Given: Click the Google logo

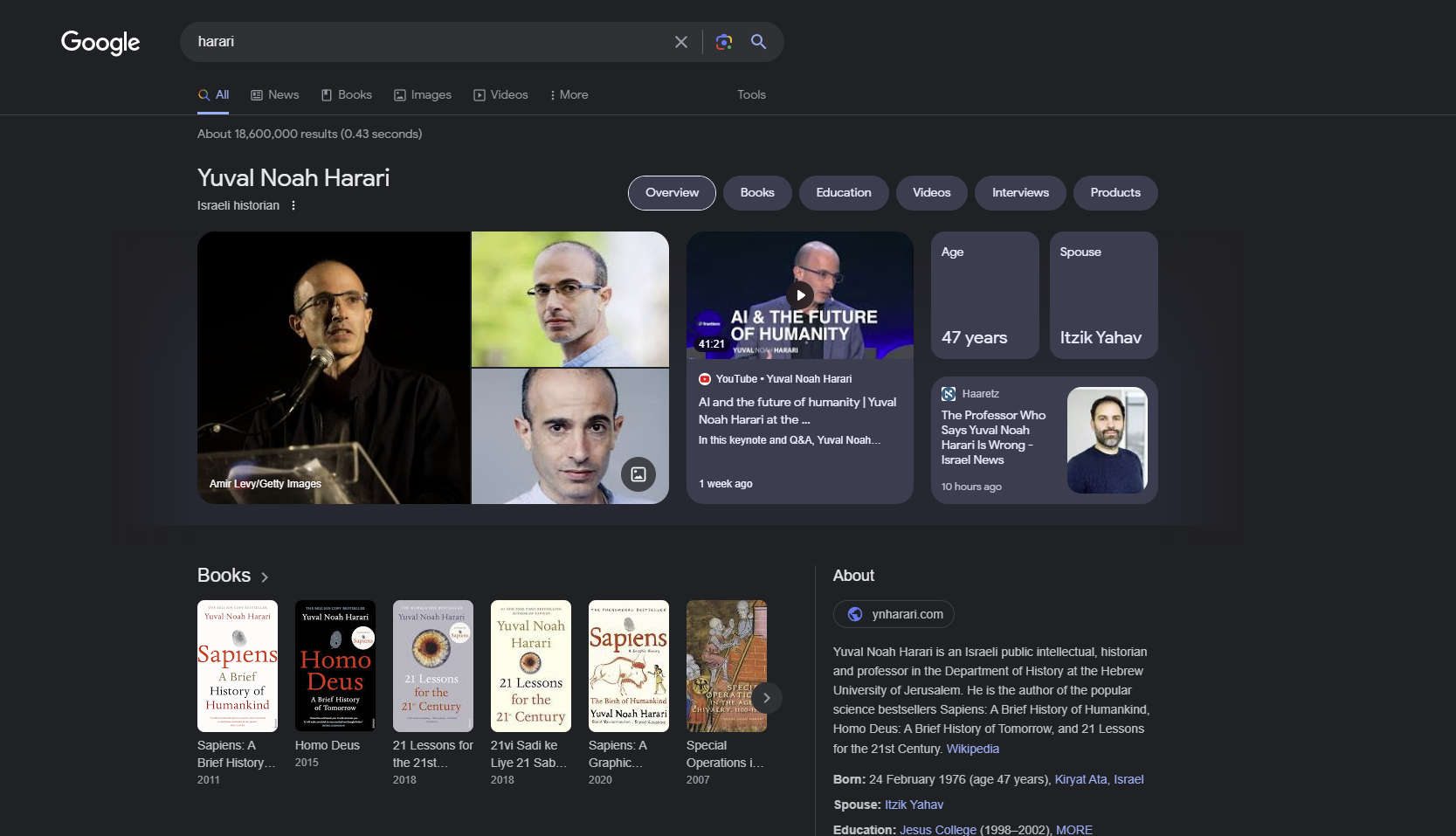Looking at the screenshot, I should point(100,42).
